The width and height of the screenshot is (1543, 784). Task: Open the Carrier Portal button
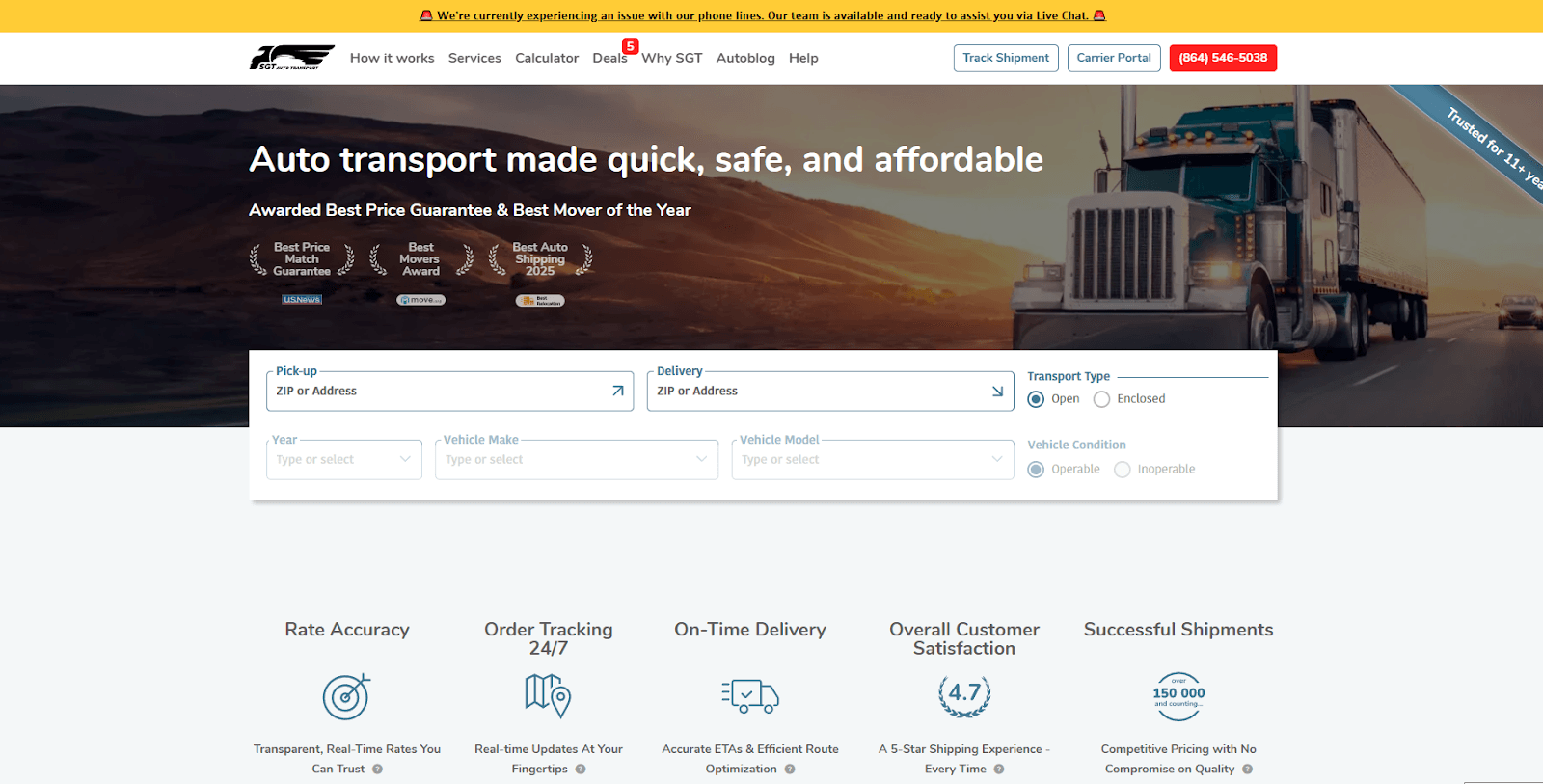point(1114,58)
